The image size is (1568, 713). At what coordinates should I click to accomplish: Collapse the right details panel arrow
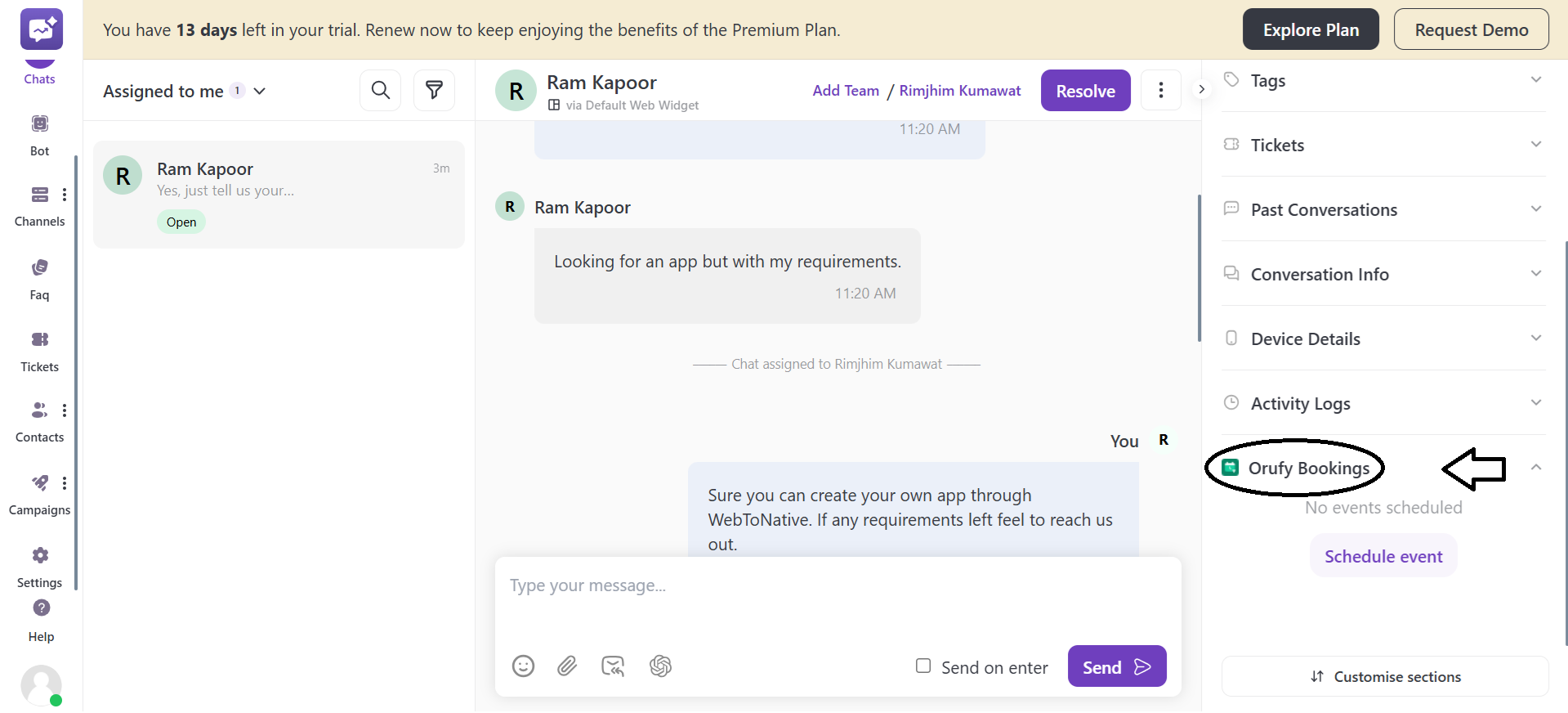[x=1201, y=89]
